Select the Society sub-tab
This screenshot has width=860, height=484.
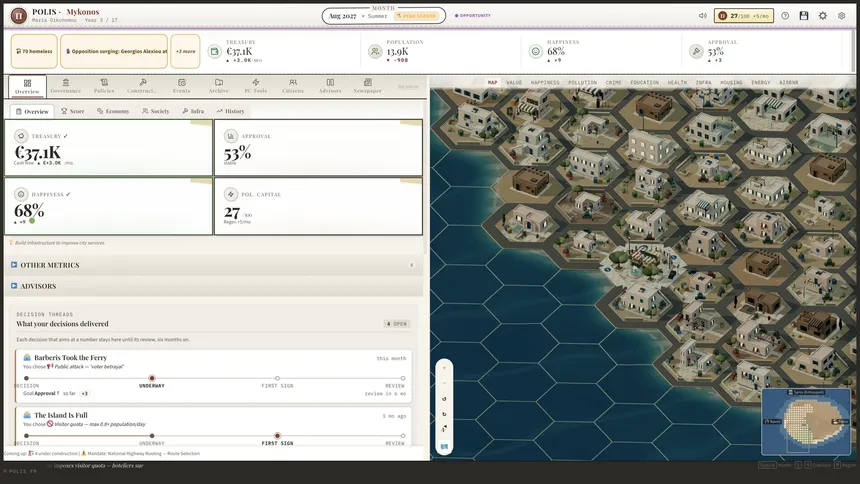[x=156, y=111]
